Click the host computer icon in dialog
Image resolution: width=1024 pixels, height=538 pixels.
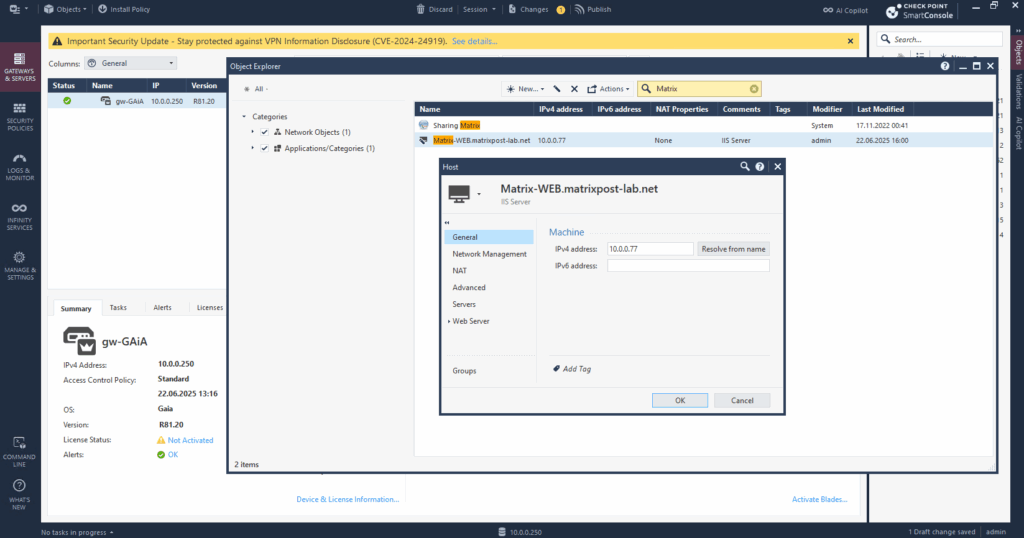[x=459, y=194]
